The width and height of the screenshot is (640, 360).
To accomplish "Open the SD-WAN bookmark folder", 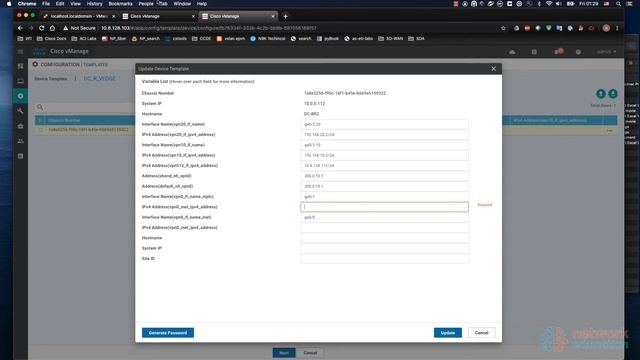I will tap(390, 39).
